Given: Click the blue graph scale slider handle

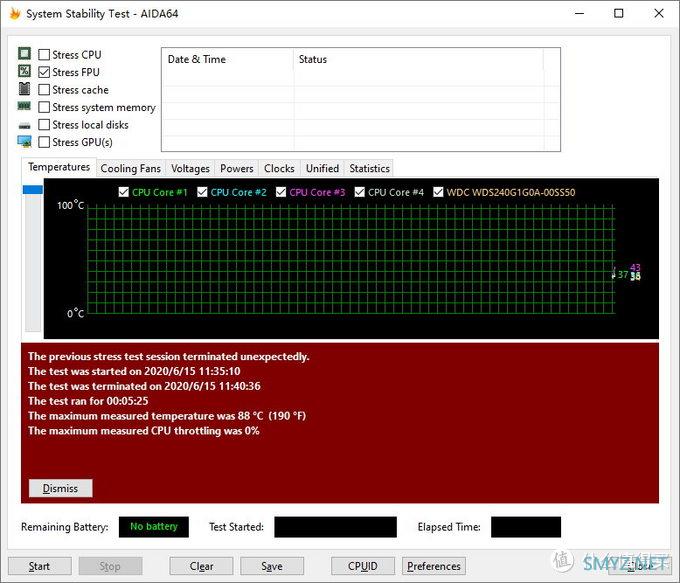Looking at the screenshot, I should pos(33,190).
